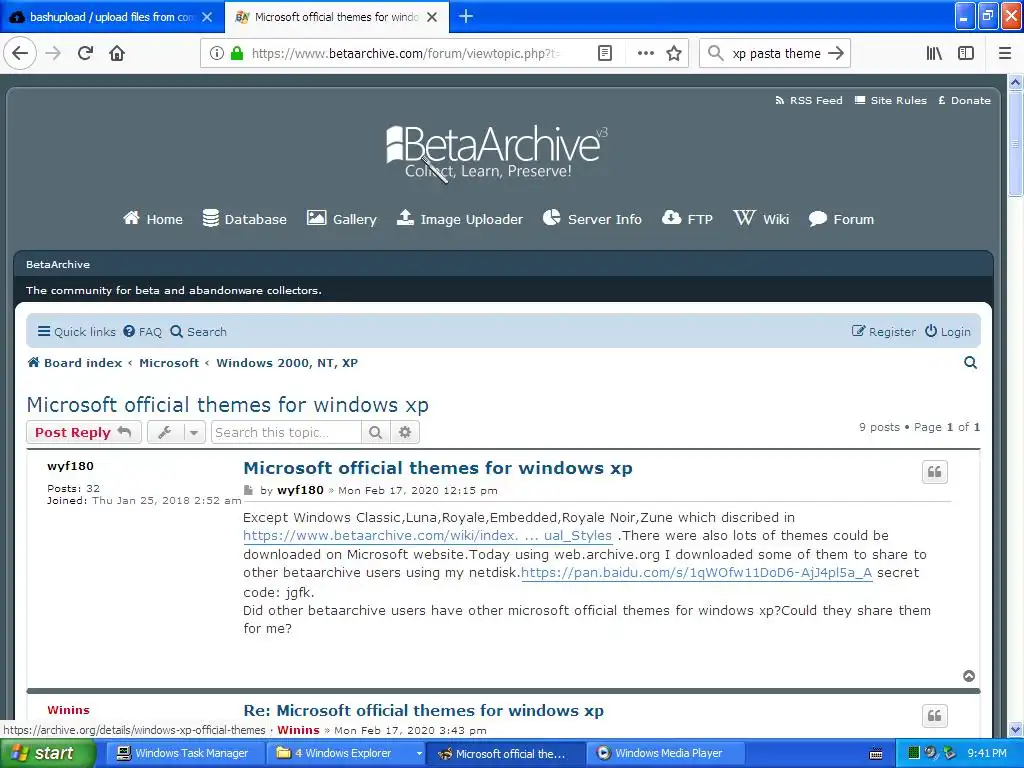Go to Windows 2000, NT, XP breadcrumb
Viewport: 1024px width, 768px height.
pos(287,362)
